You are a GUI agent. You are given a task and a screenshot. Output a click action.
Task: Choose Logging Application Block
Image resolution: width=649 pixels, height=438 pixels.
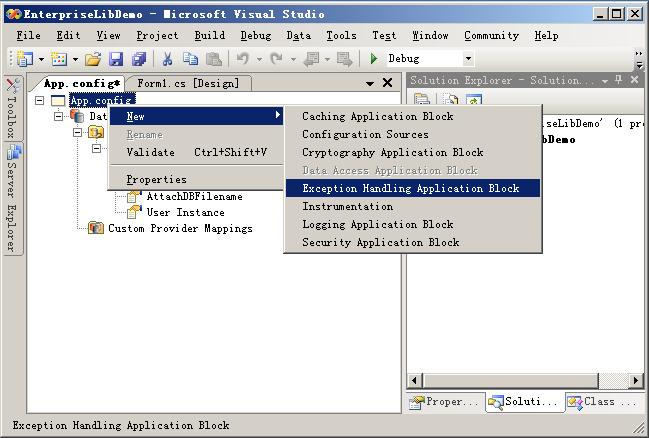click(413, 224)
